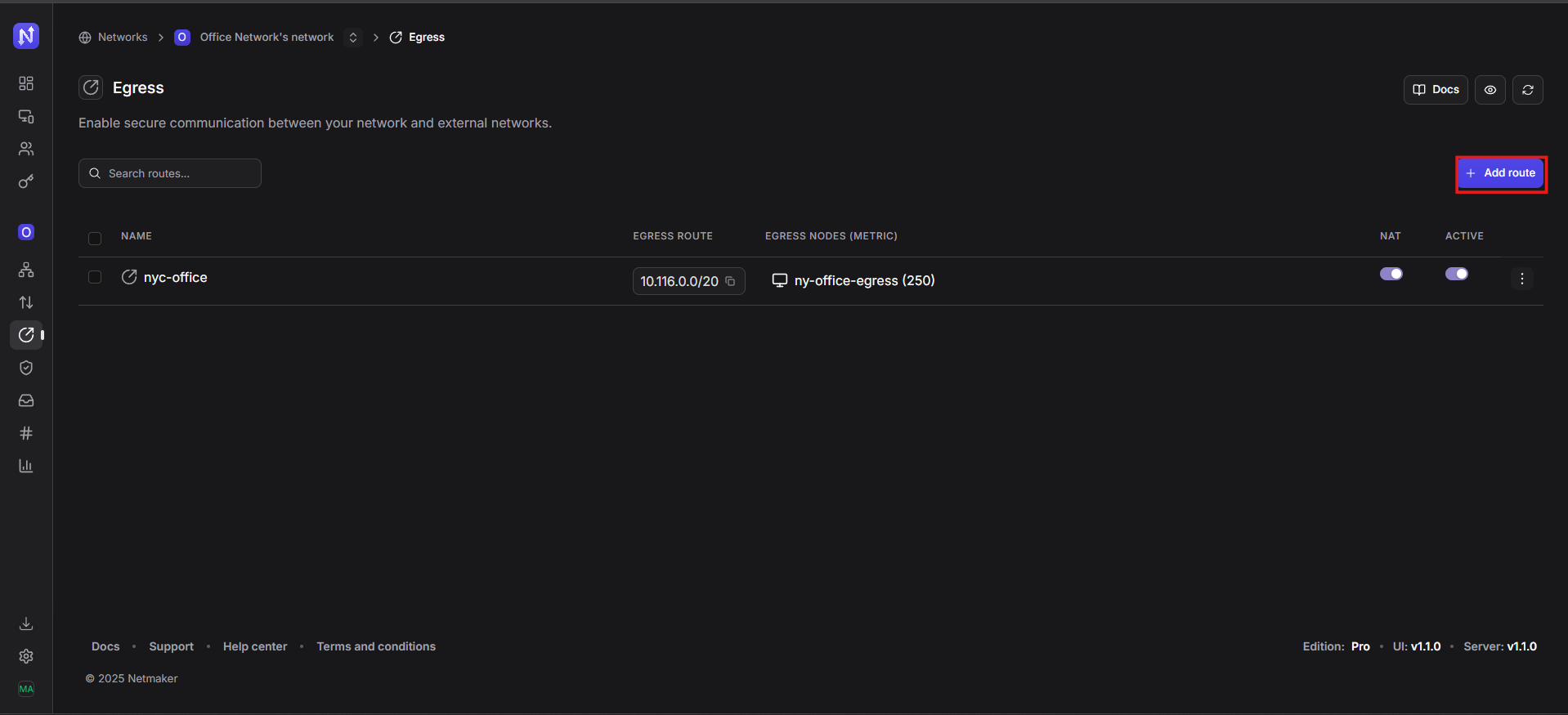1568x715 pixels.
Task: Check the nyc-office row checkbox
Action: (x=95, y=278)
